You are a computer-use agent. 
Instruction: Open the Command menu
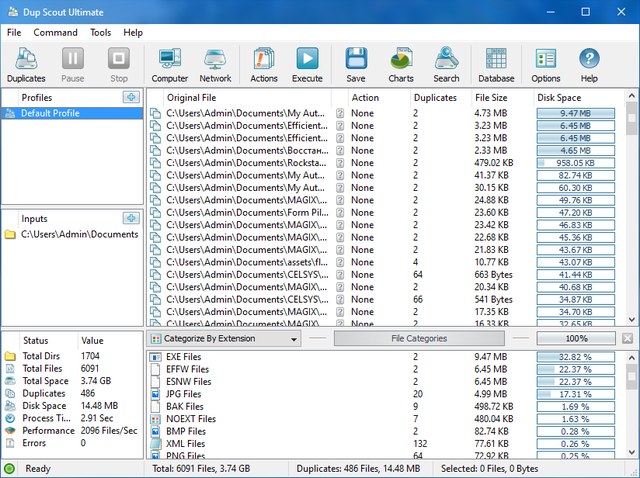[x=55, y=32]
